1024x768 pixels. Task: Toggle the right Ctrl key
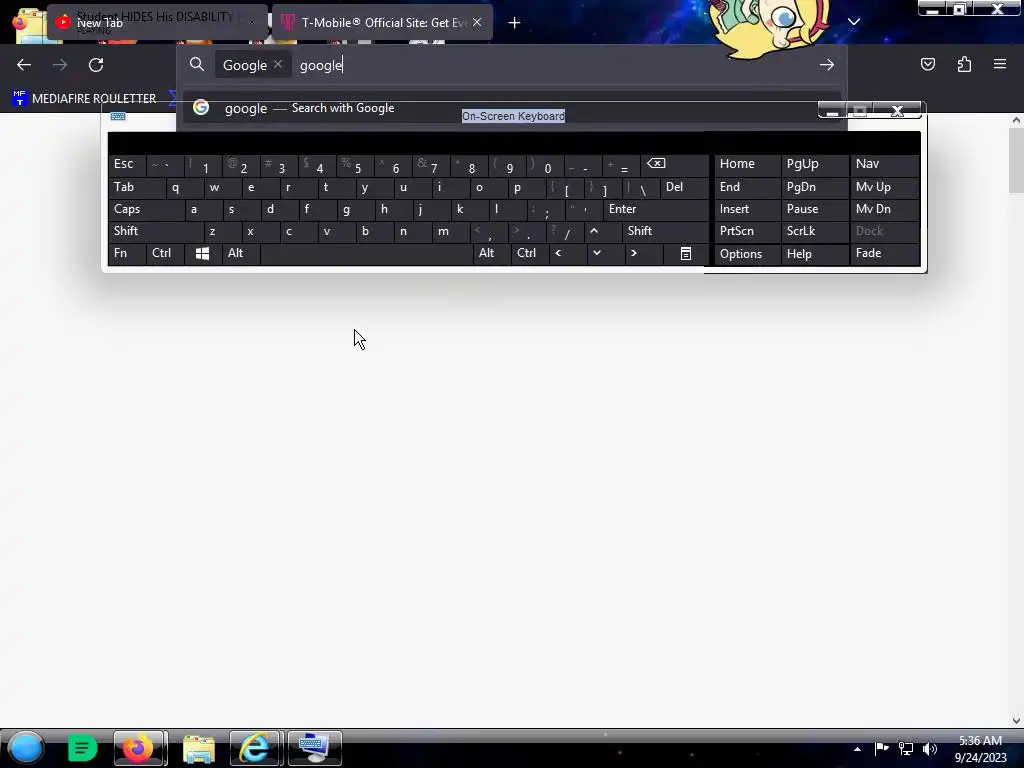pyautogui.click(x=529, y=253)
